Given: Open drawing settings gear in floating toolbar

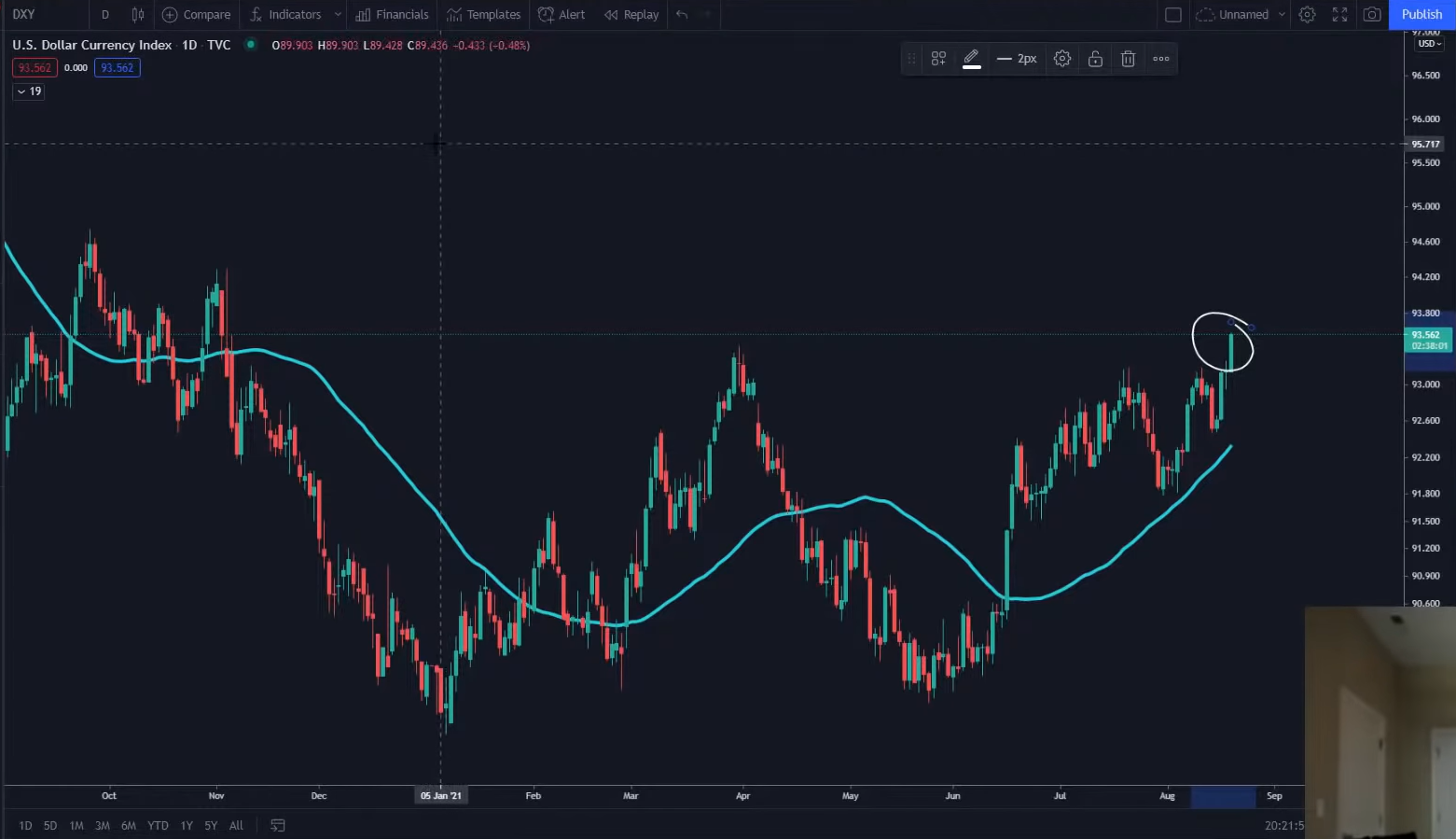Looking at the screenshot, I should (x=1061, y=59).
